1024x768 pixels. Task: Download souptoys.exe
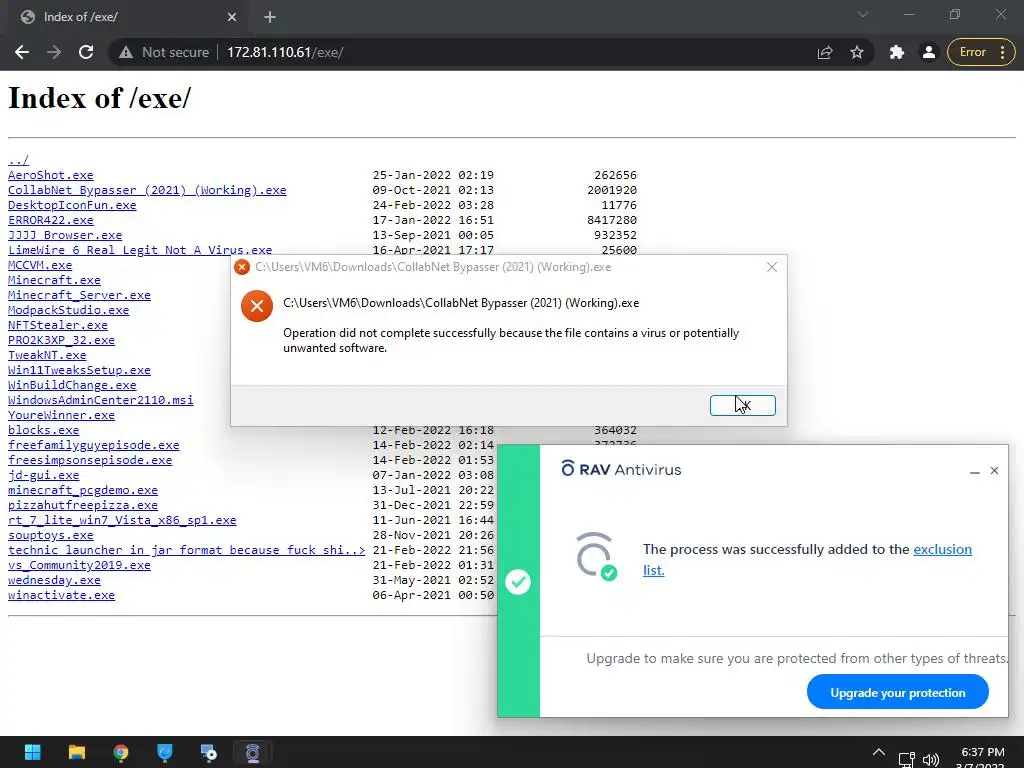pyautogui.click(x=51, y=535)
